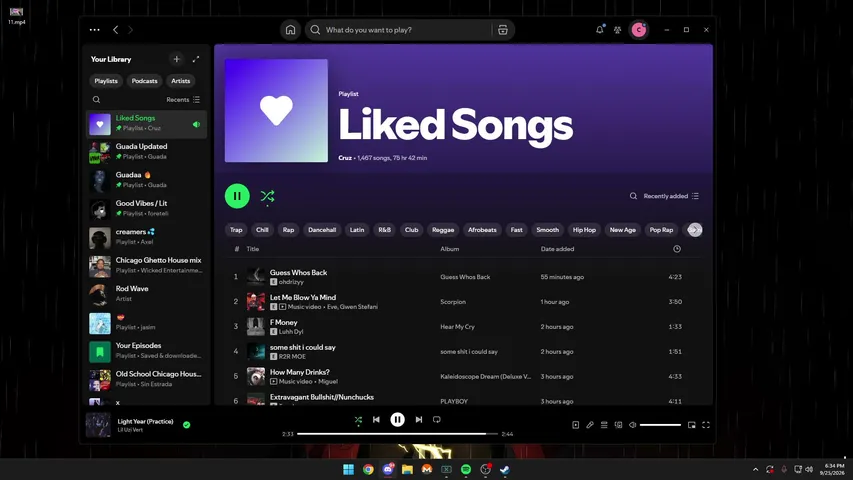
Task: Open the Recently added sort dropdown
Action: tap(671, 196)
